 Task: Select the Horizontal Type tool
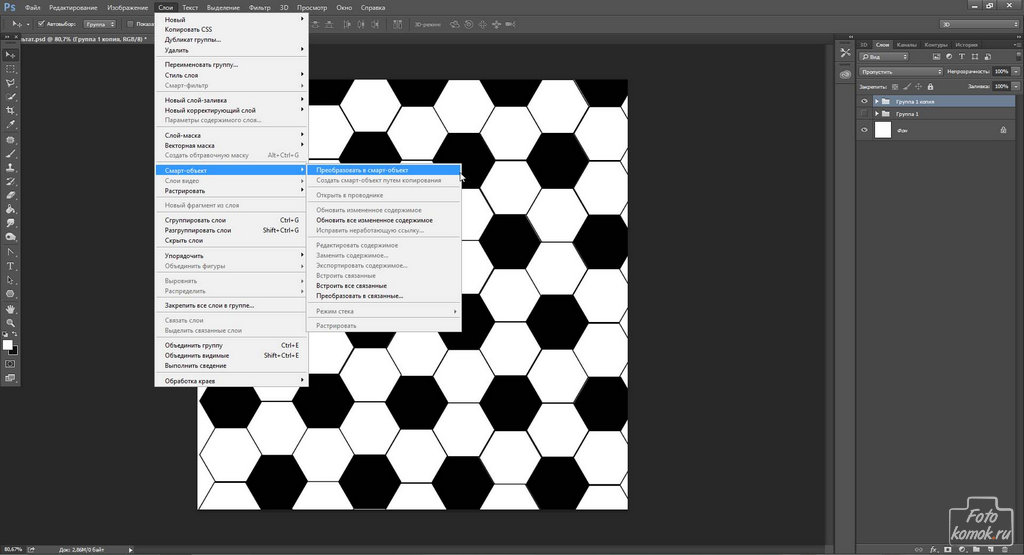click(10, 266)
